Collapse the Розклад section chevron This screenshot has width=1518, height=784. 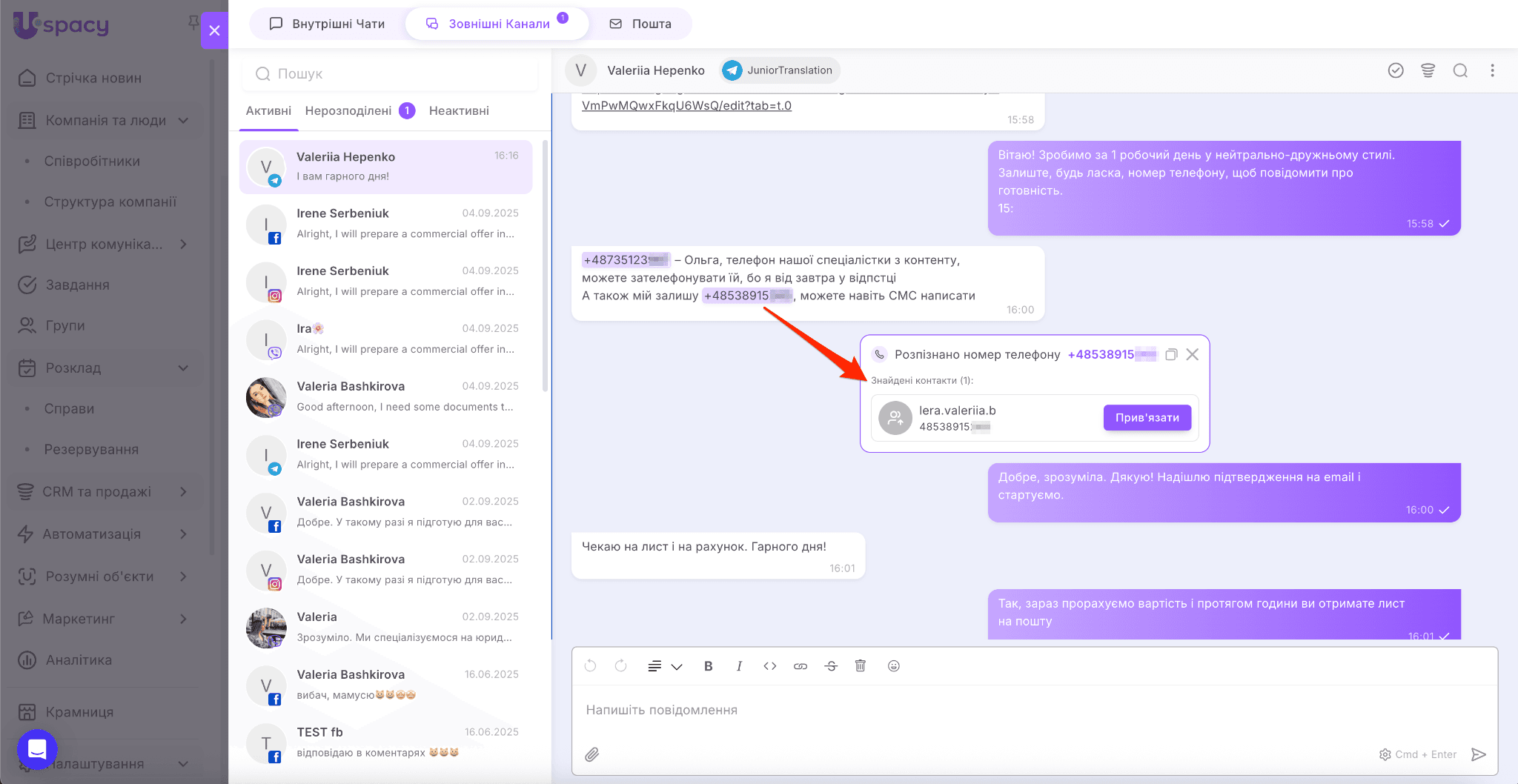point(184,368)
